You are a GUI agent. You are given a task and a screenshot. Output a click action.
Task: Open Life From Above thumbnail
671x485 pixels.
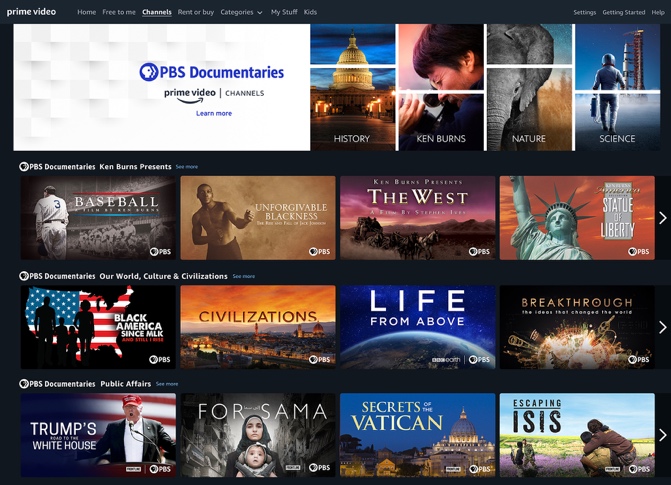point(418,327)
